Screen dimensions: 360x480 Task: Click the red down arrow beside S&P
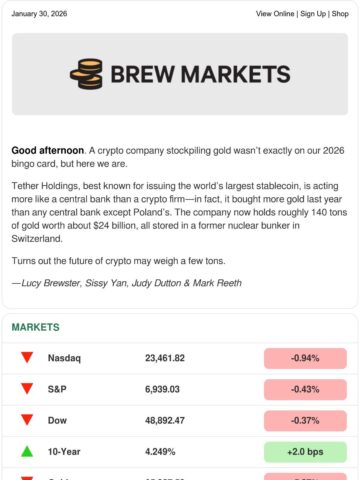click(27, 389)
